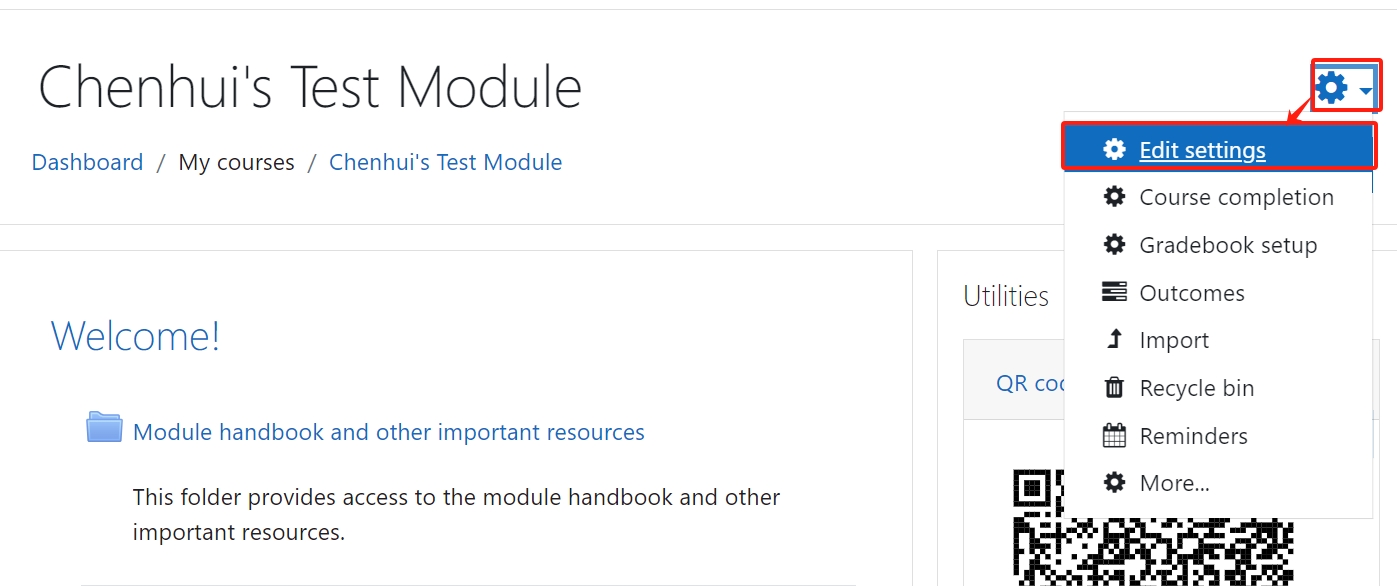The image size is (1397, 586).
Task: Open the blue folder icon beside Module handbook
Action: click(x=103, y=427)
